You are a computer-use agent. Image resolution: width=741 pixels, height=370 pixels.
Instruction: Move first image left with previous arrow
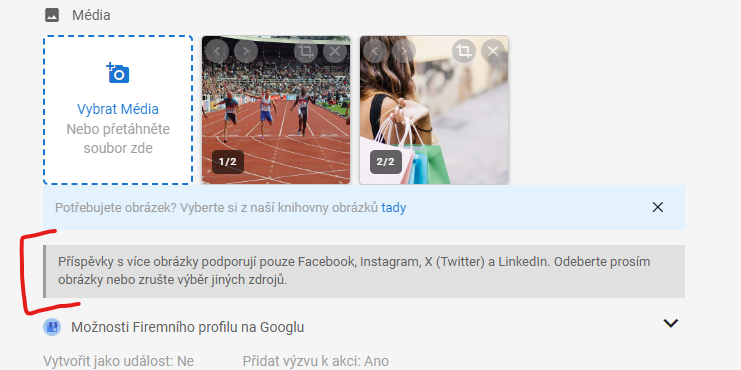pyautogui.click(x=217, y=51)
